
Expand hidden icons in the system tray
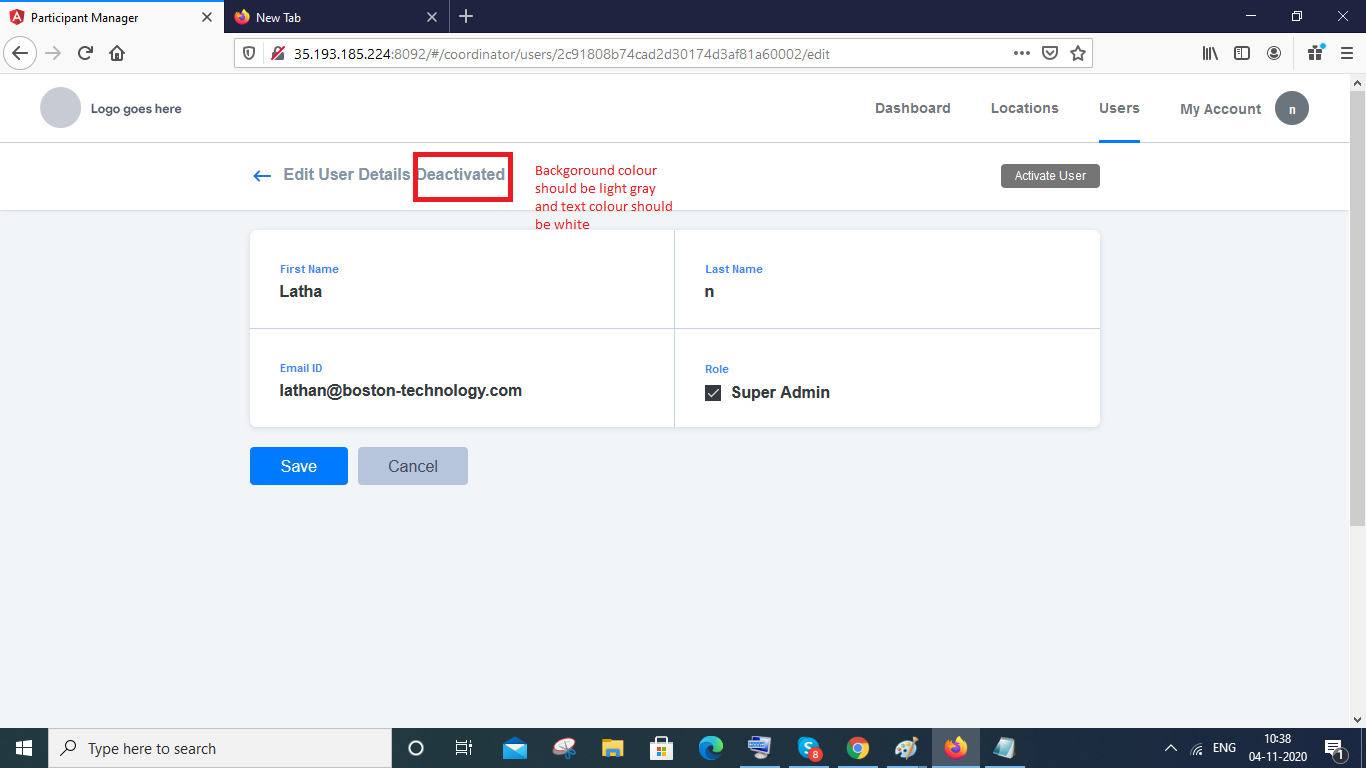coord(1170,748)
